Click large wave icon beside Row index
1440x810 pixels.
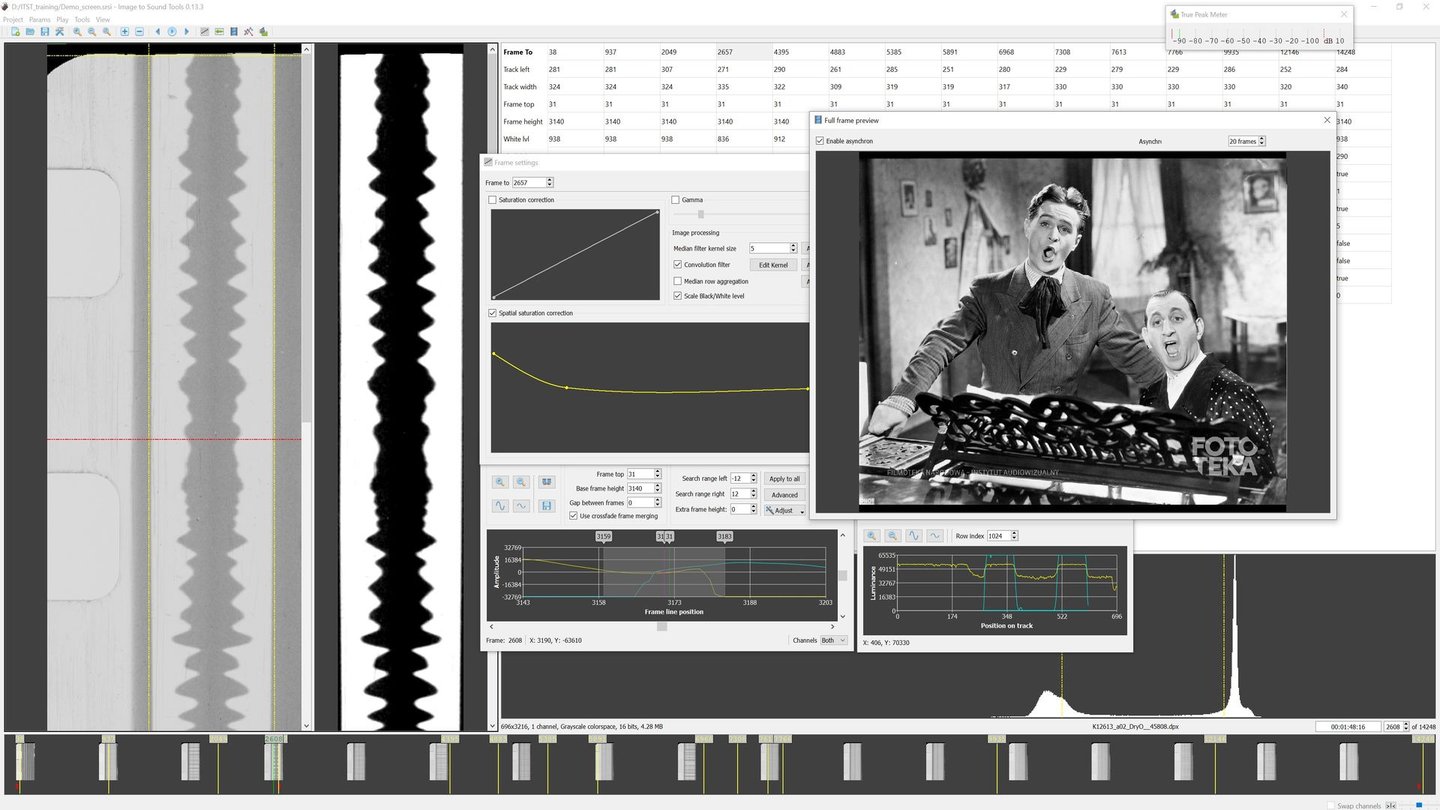click(914, 536)
